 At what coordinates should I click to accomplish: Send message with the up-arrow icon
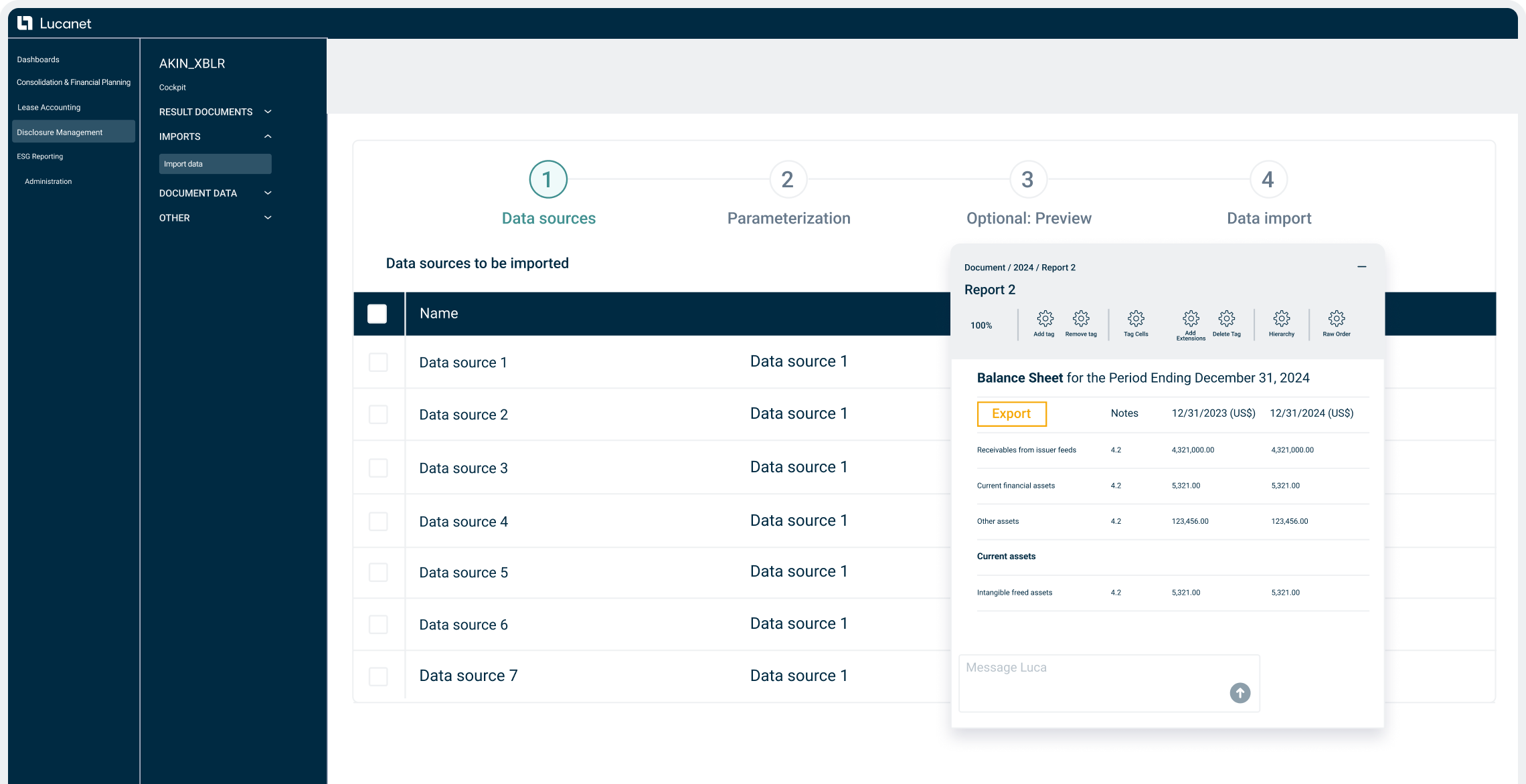[1240, 692]
